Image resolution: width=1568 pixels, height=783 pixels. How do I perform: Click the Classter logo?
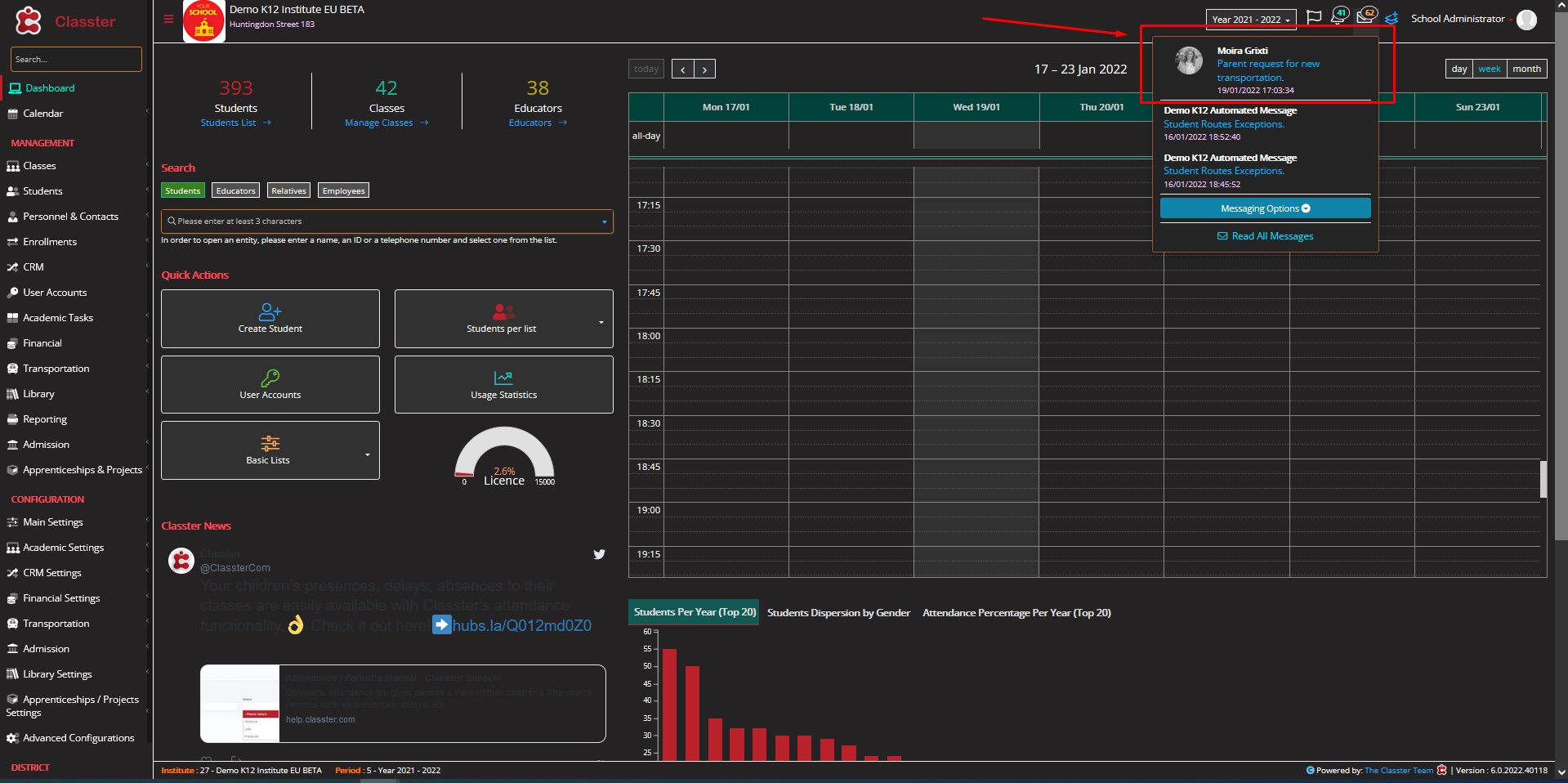65,21
